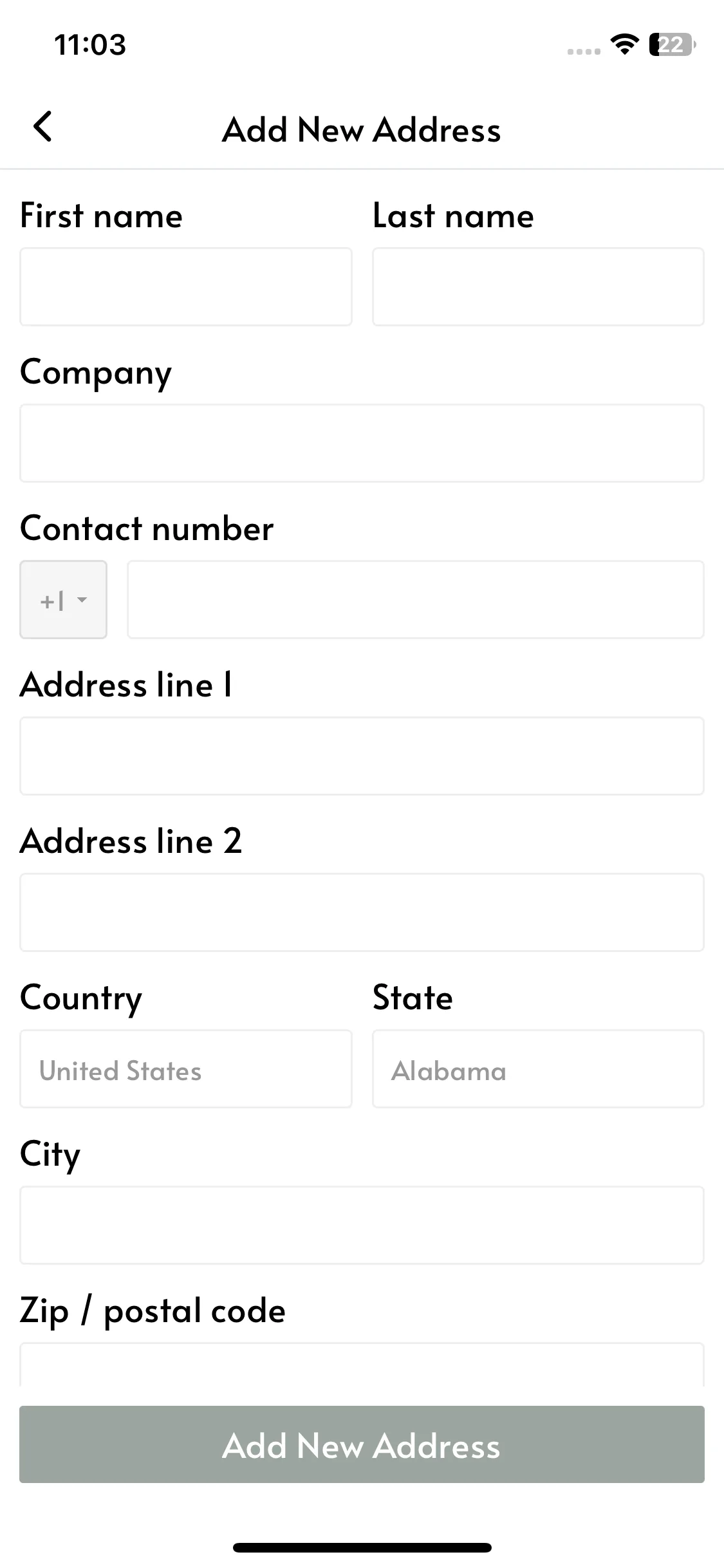Focus the Last name field
This screenshot has height=1568, width=724.
(538, 286)
